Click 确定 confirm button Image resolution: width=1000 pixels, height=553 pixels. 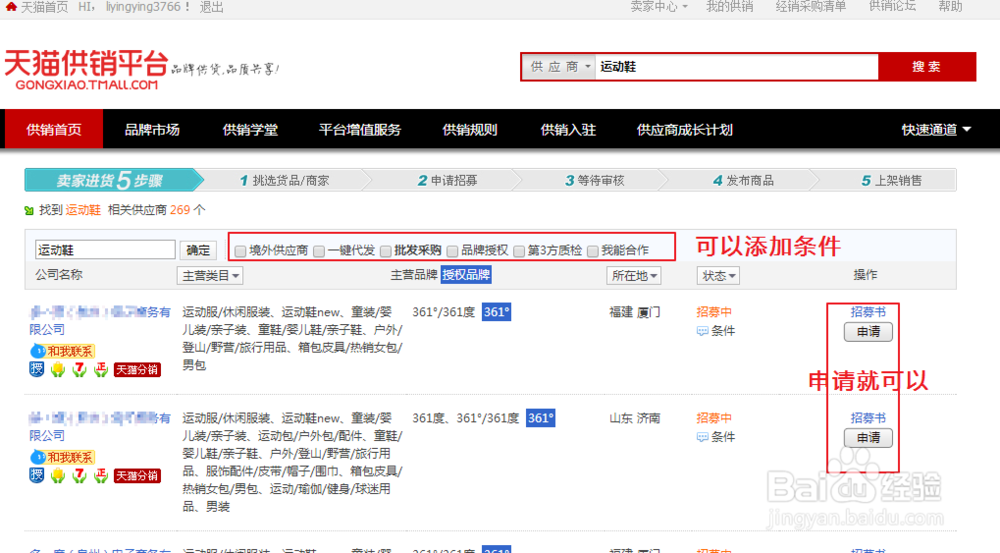pos(198,250)
